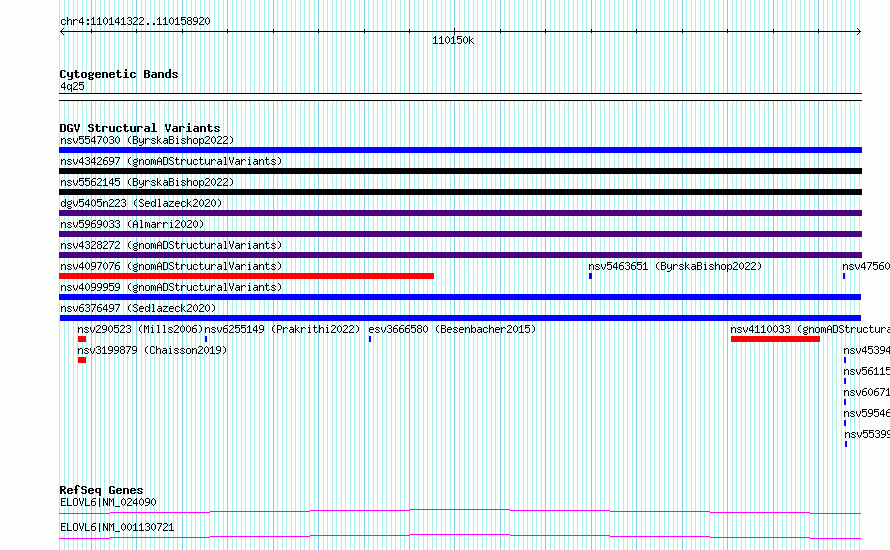Image resolution: width=890 pixels, height=550 pixels.
Task: Click the left arrowhead of the ruler
Action: coord(62,32)
